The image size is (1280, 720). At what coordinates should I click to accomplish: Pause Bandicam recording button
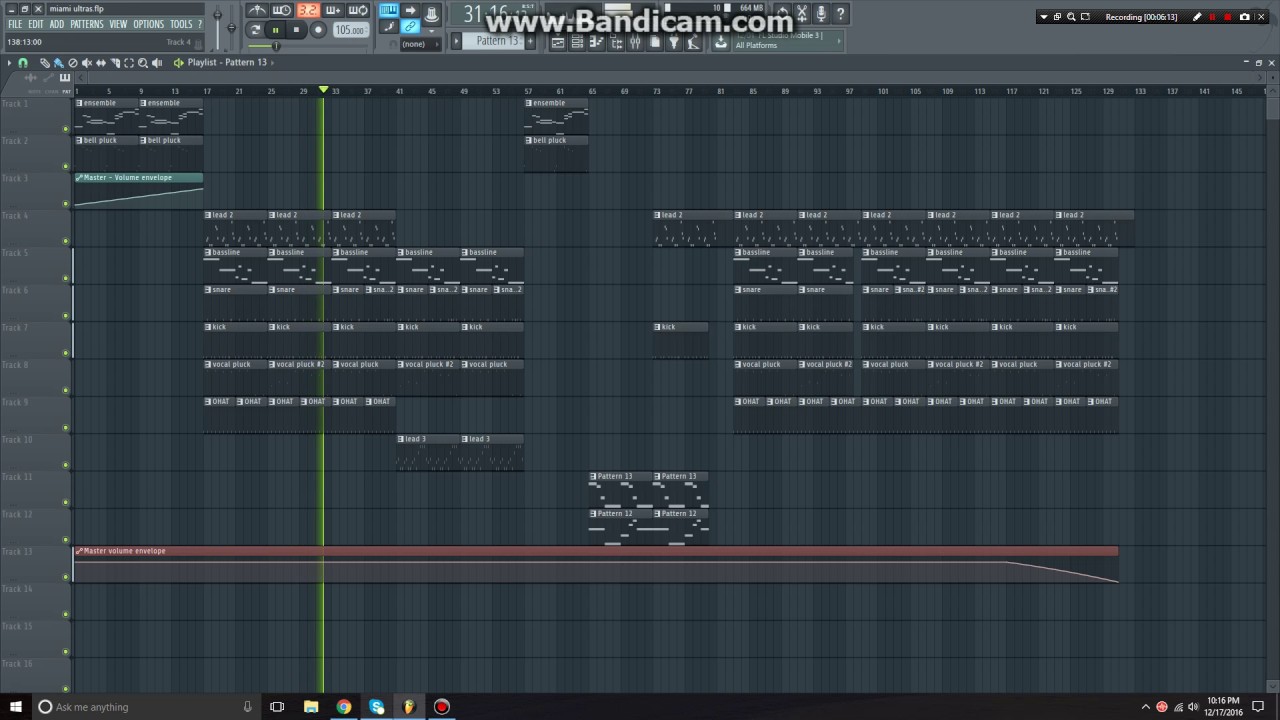1212,17
